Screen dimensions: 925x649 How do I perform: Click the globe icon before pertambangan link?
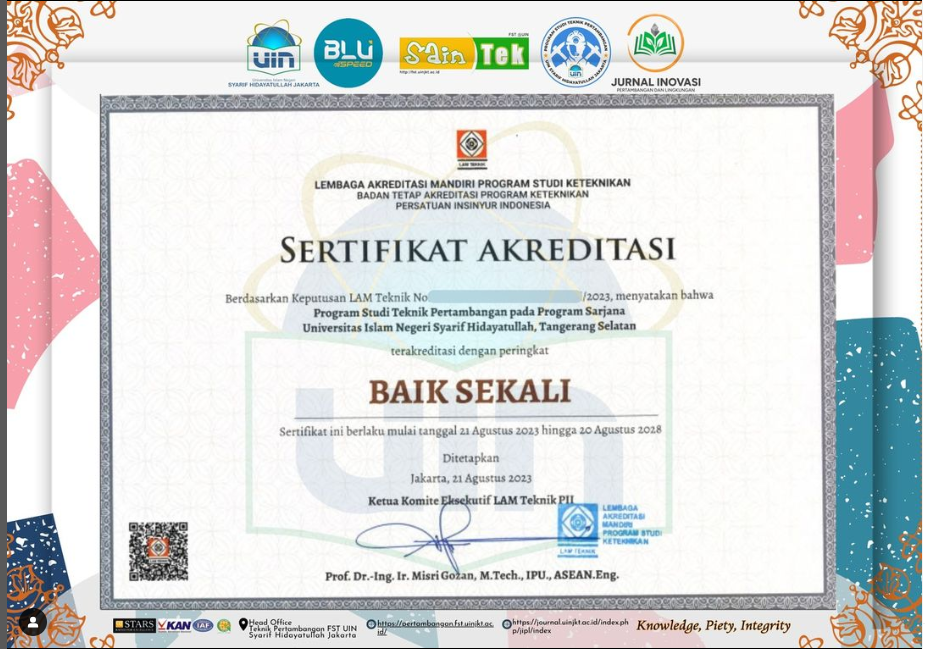coord(371,624)
